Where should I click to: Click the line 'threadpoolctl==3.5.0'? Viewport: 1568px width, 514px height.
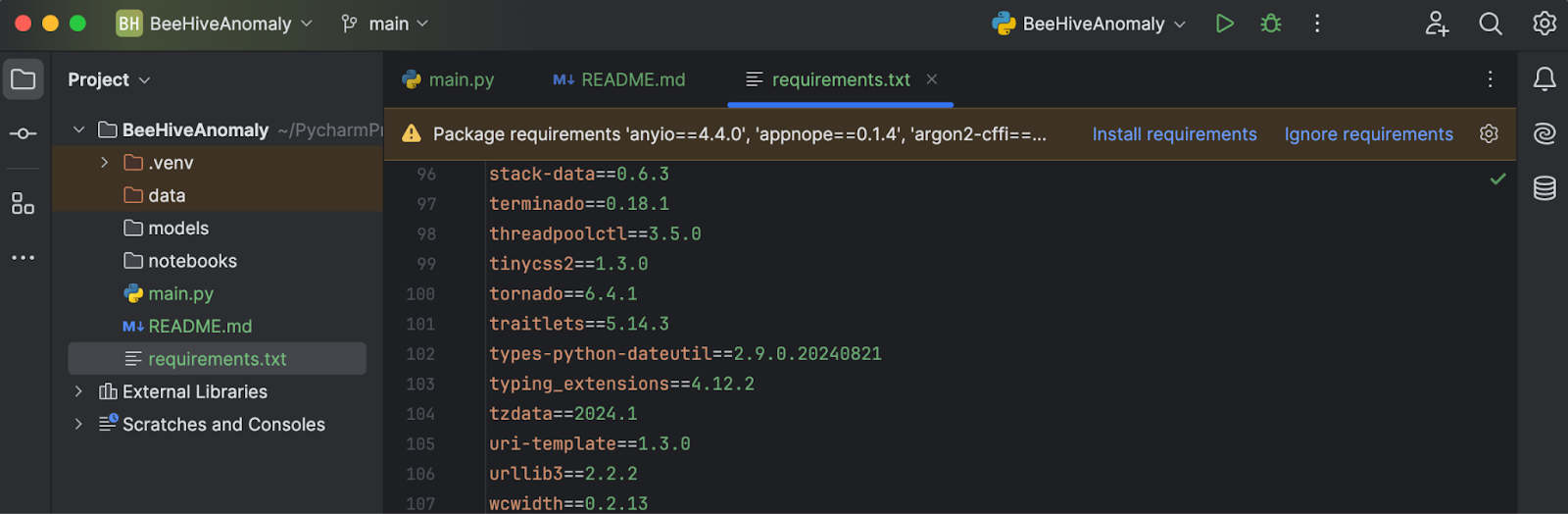click(x=595, y=233)
